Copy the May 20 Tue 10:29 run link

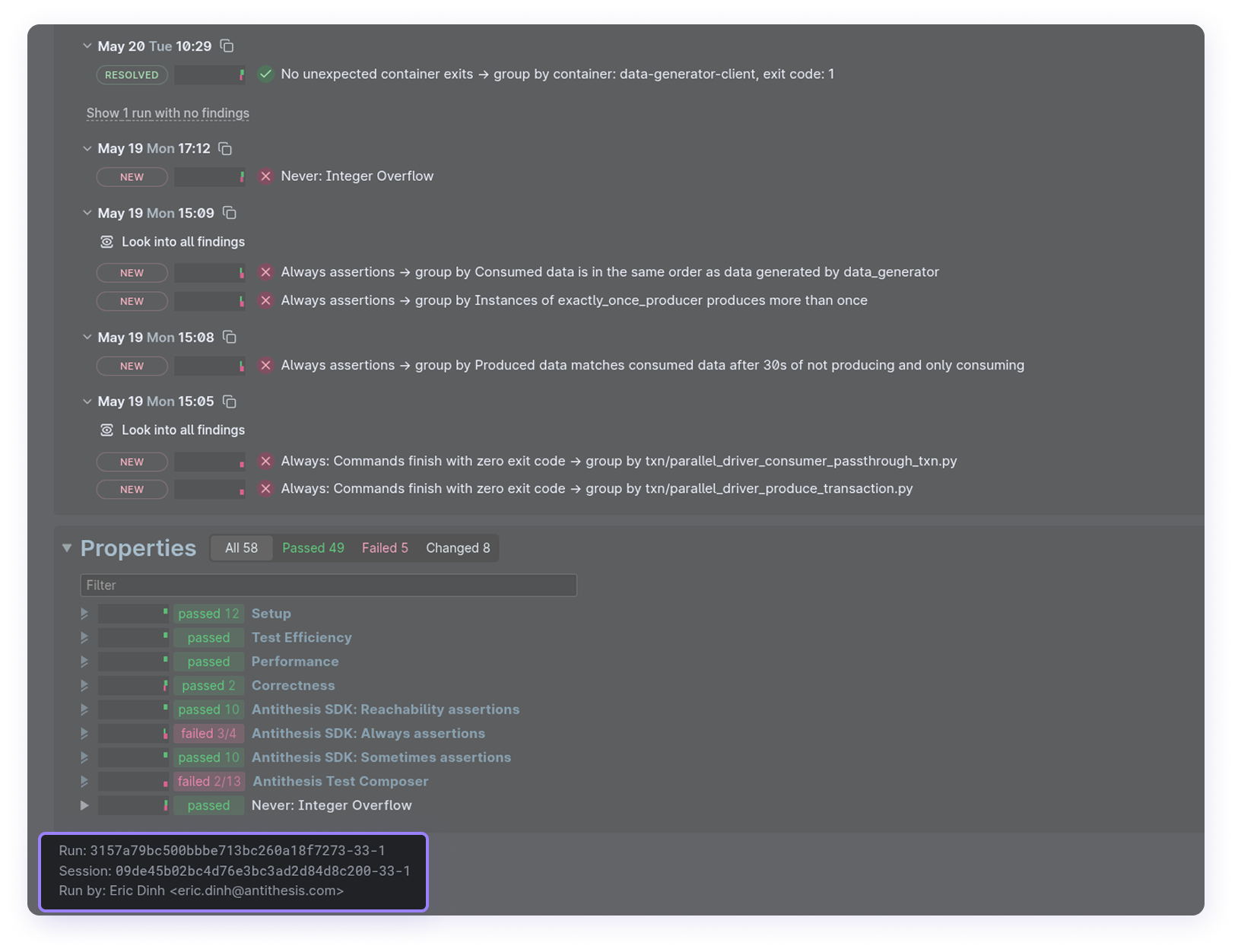(227, 46)
